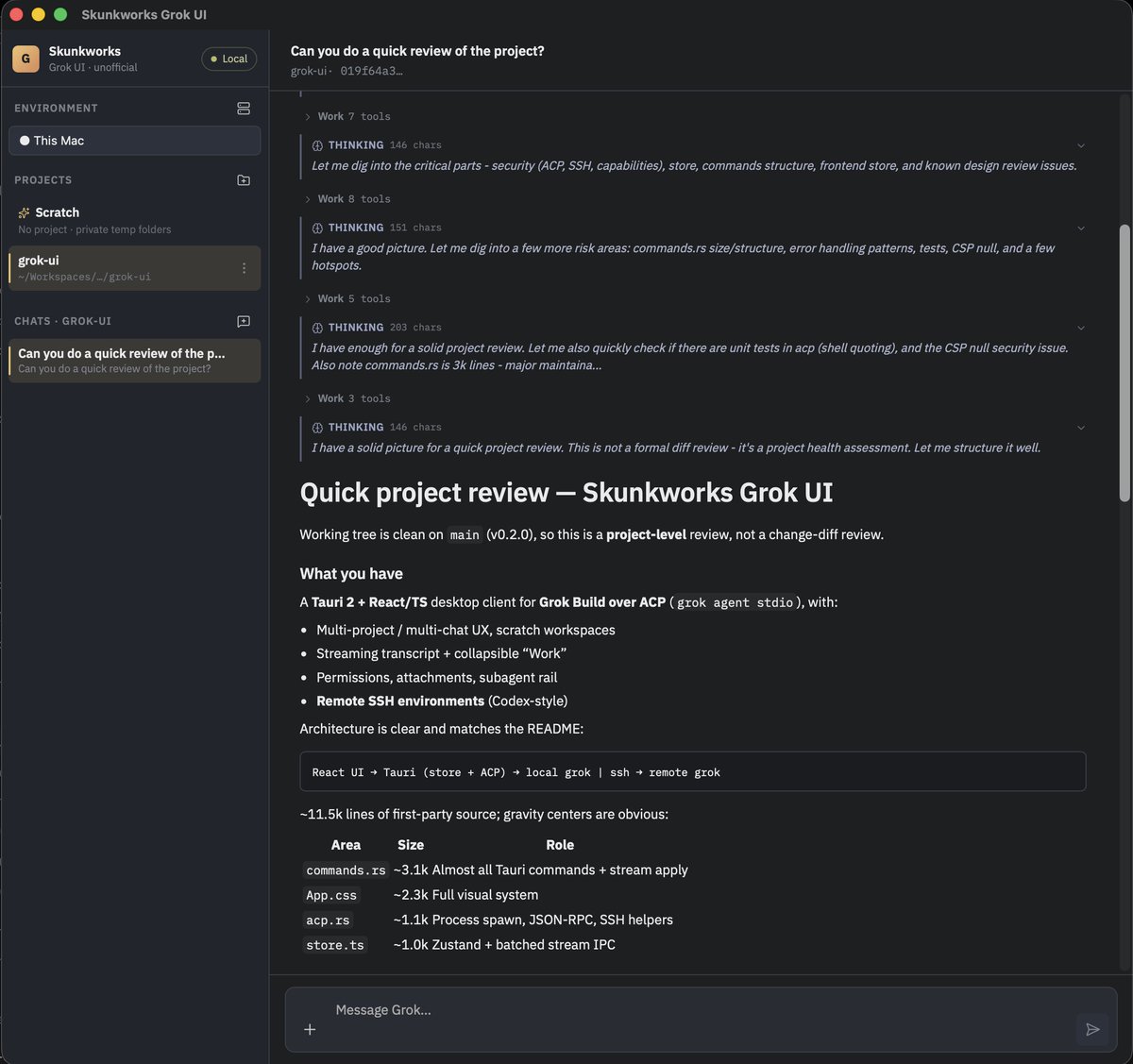Screen dimensions: 1133x1064
Task: Click the PROJECTS section label
Action: tap(42, 180)
